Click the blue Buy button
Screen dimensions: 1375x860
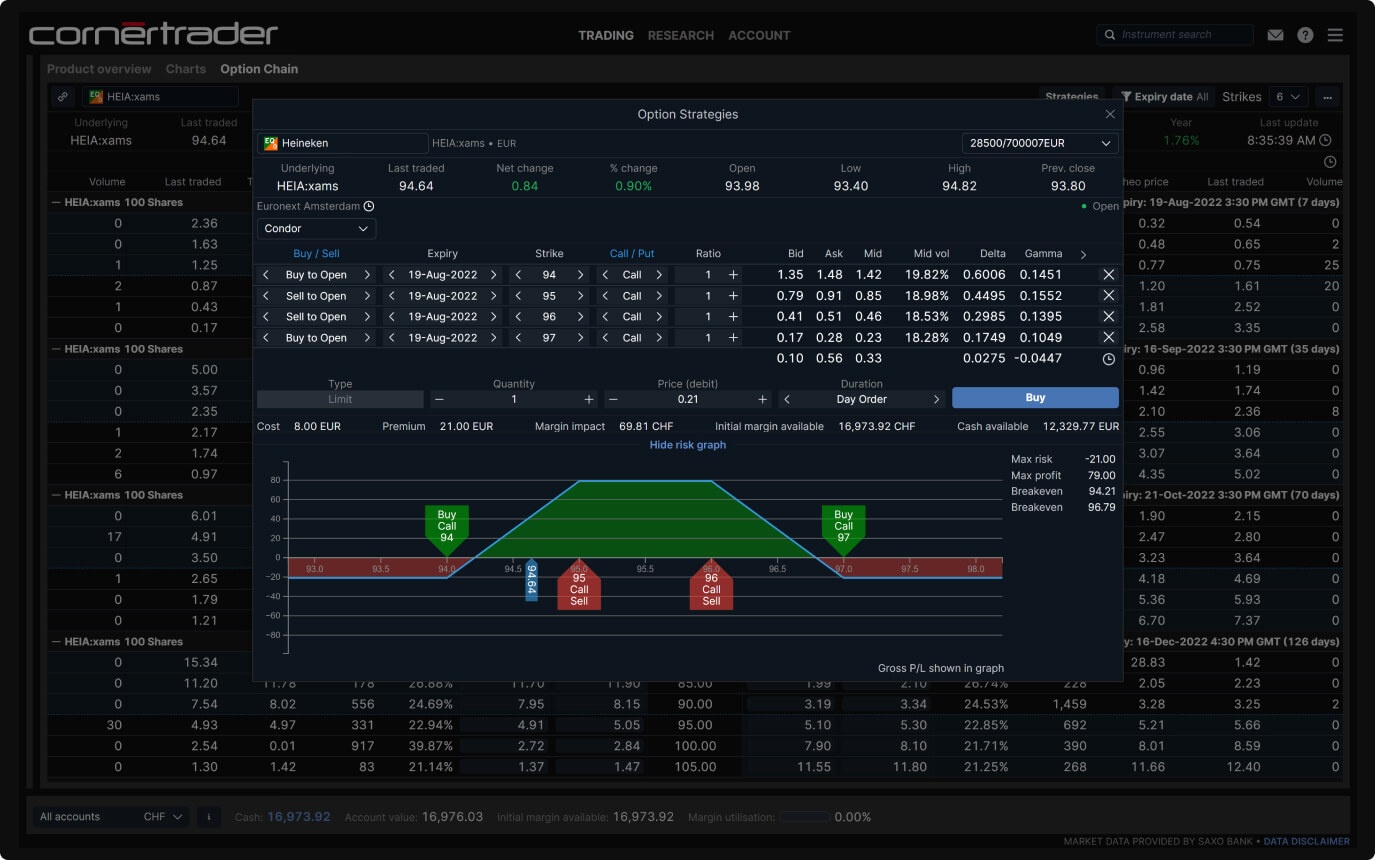point(1035,398)
